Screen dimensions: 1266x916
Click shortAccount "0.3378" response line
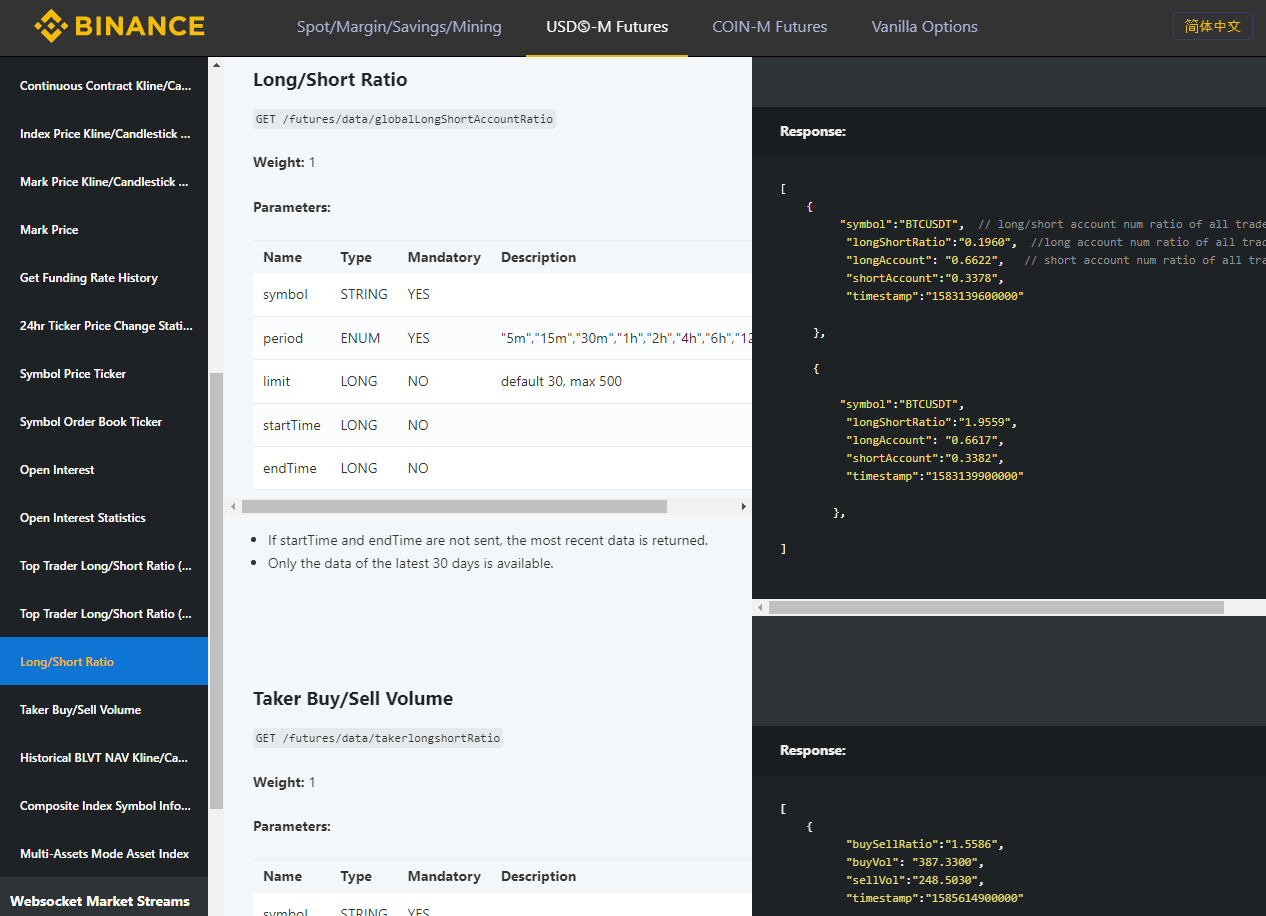click(x=924, y=278)
